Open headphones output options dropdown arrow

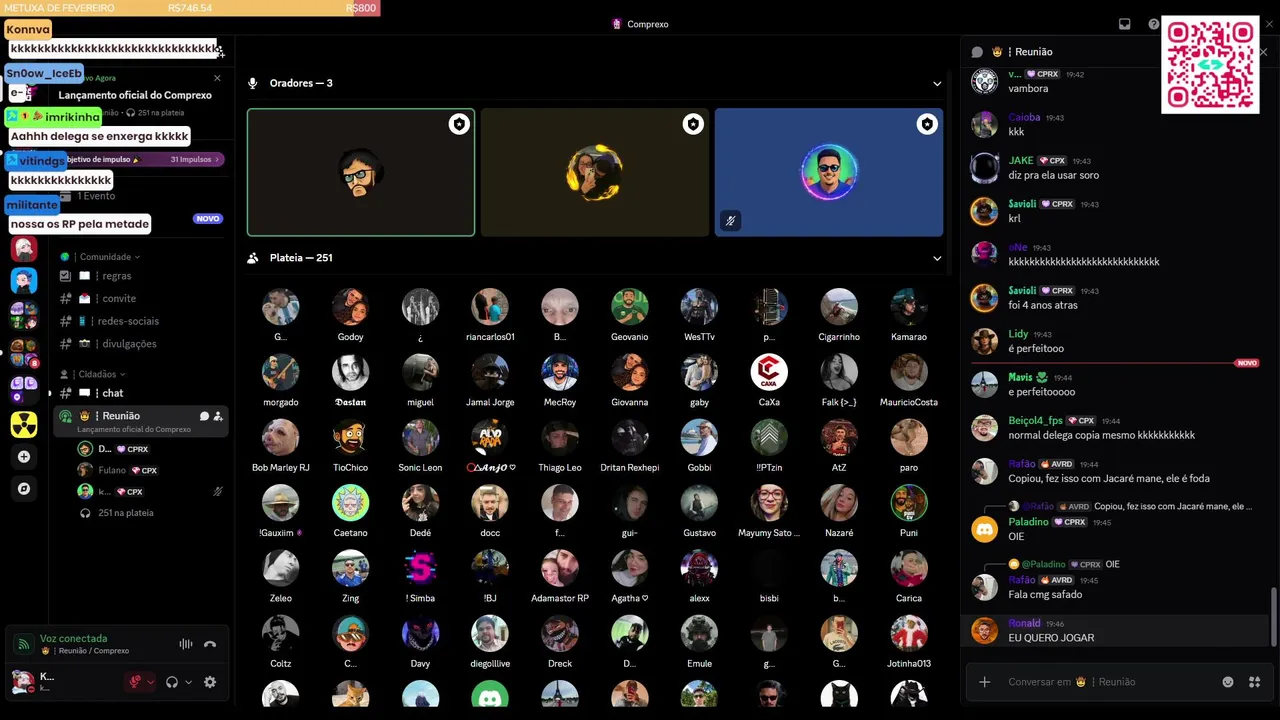pyautogui.click(x=189, y=682)
